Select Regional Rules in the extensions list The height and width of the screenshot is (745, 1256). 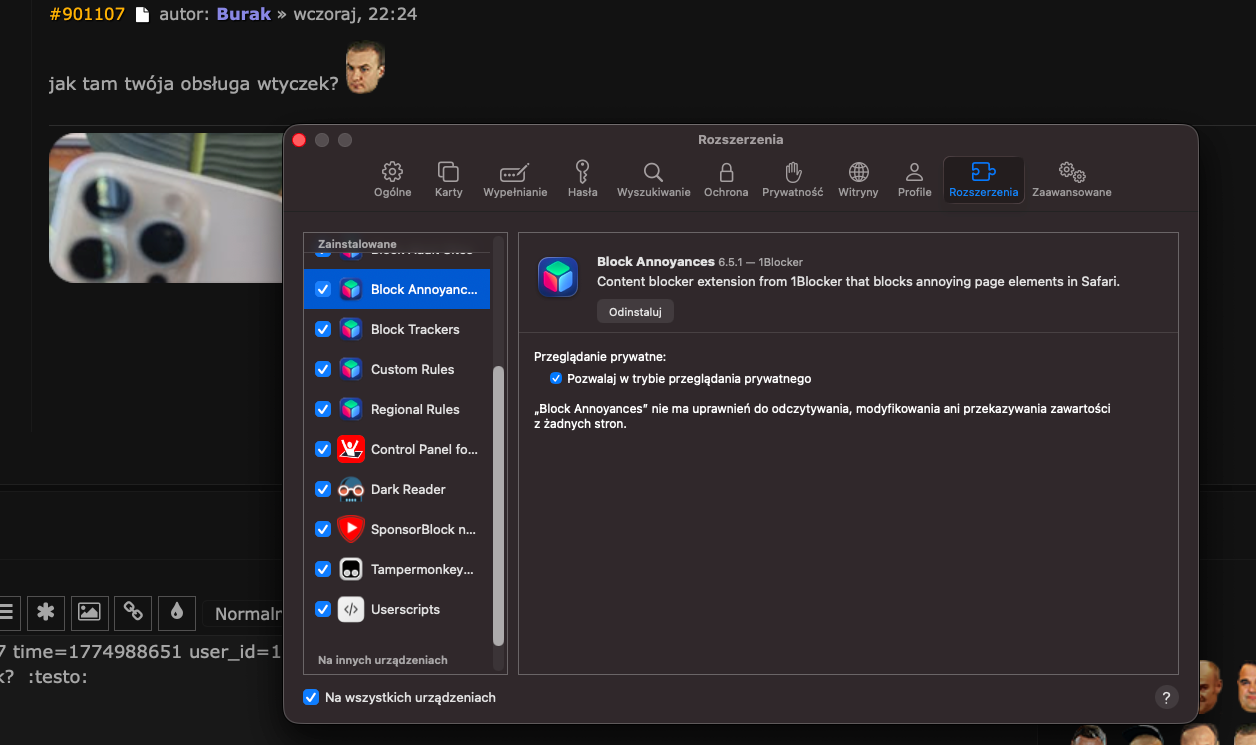[x=397, y=409]
